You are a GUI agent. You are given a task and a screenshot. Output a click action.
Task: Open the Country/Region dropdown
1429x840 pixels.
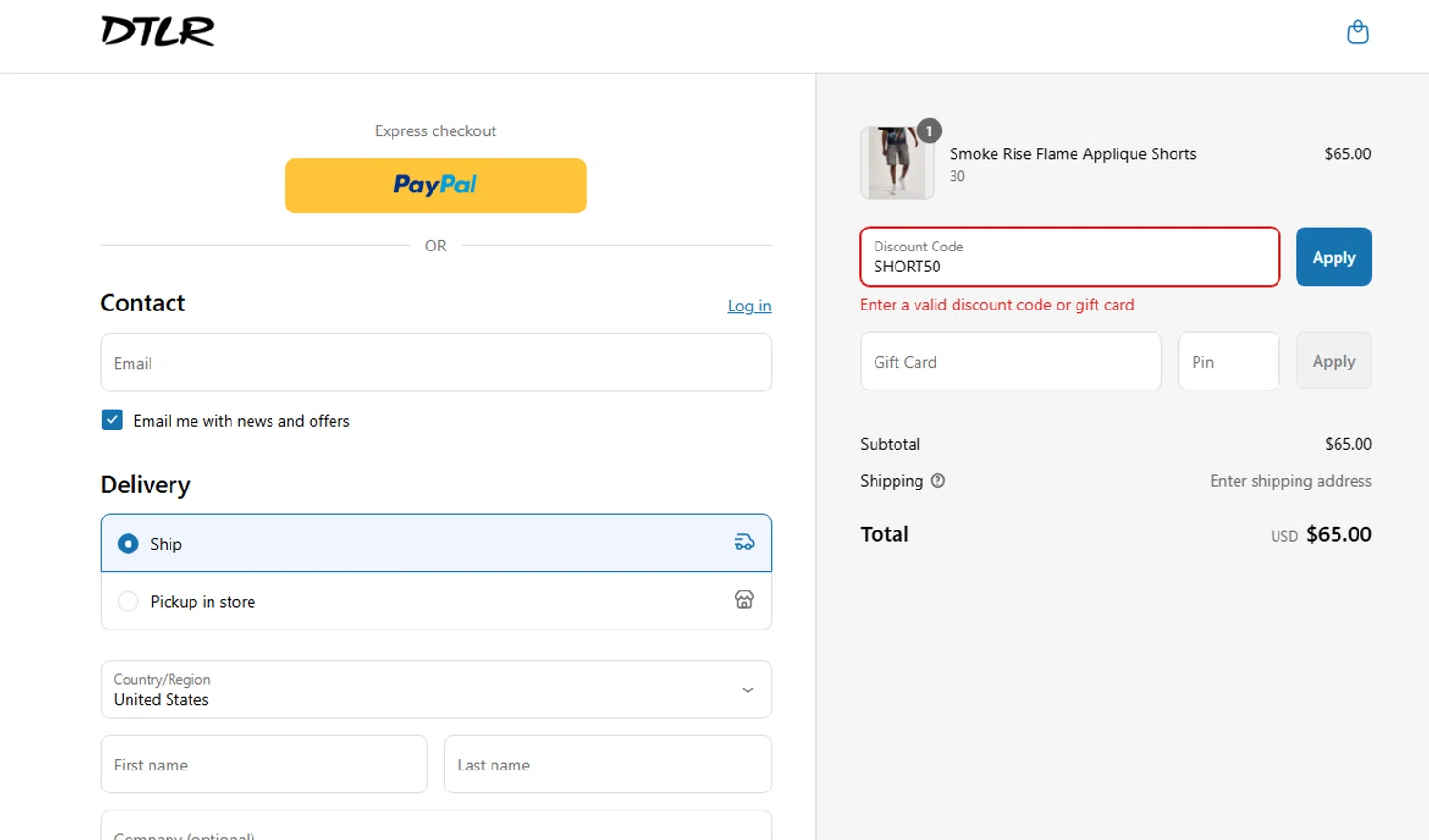pos(435,690)
